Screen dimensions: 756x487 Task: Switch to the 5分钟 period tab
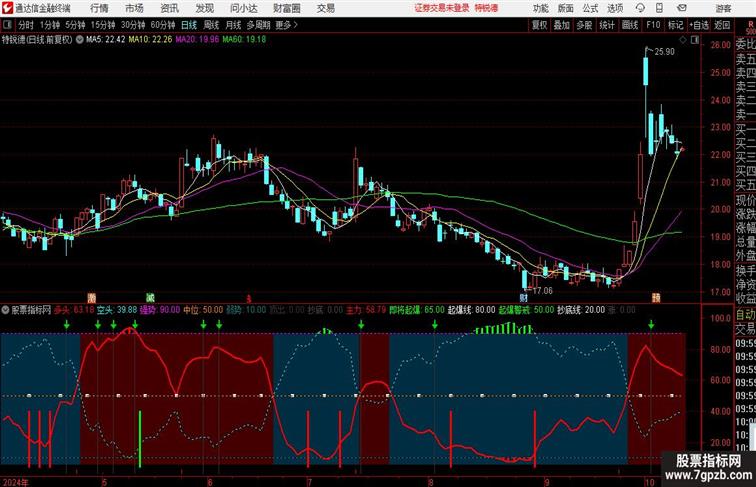pos(75,25)
